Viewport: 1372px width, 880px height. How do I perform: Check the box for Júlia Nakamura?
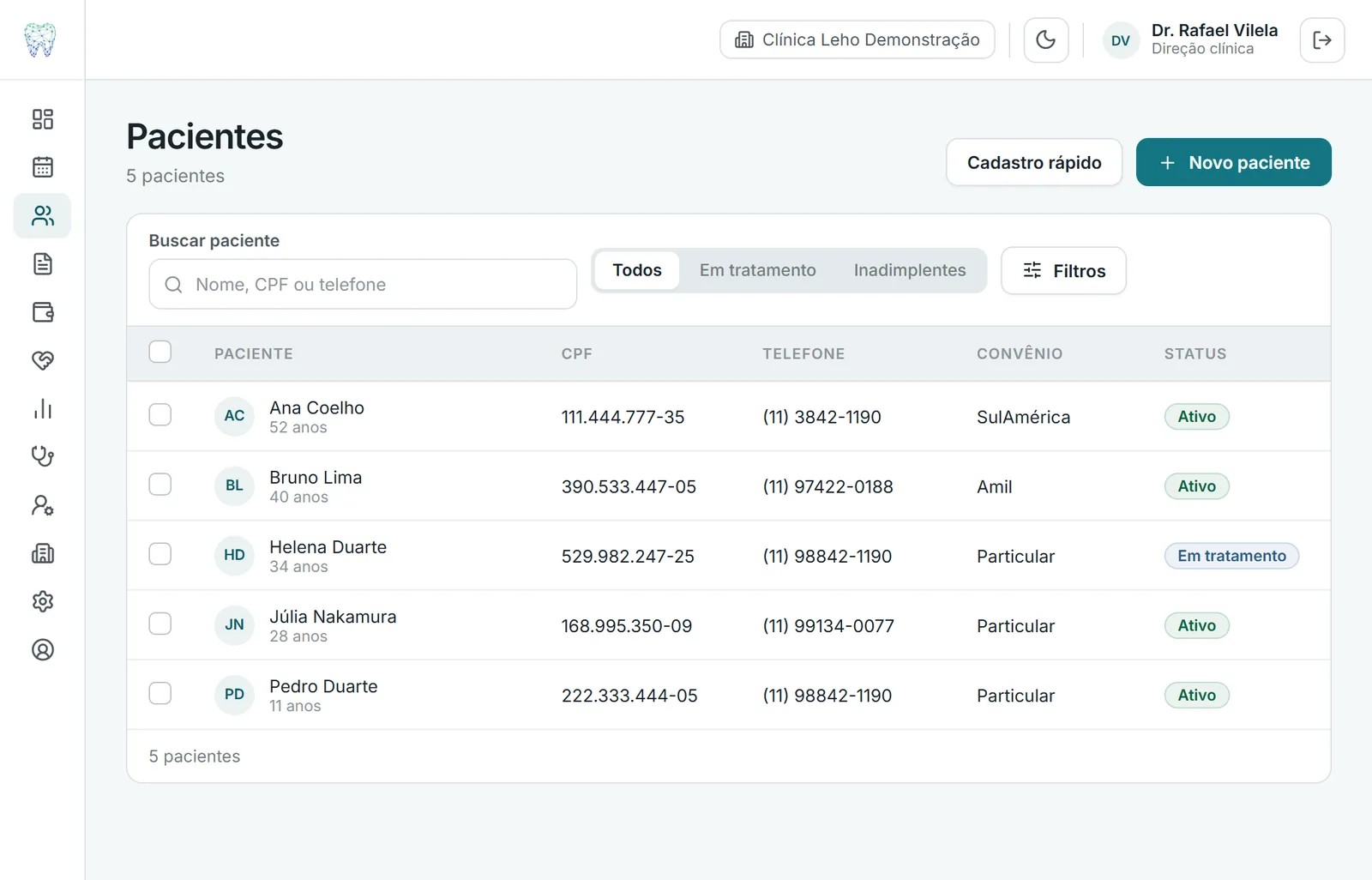(160, 624)
